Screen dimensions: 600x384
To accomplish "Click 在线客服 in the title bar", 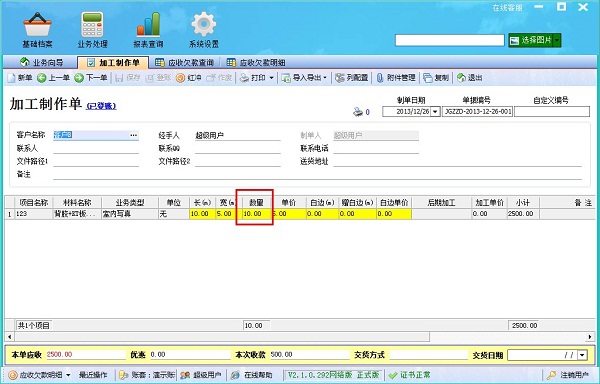I will click(x=507, y=7).
